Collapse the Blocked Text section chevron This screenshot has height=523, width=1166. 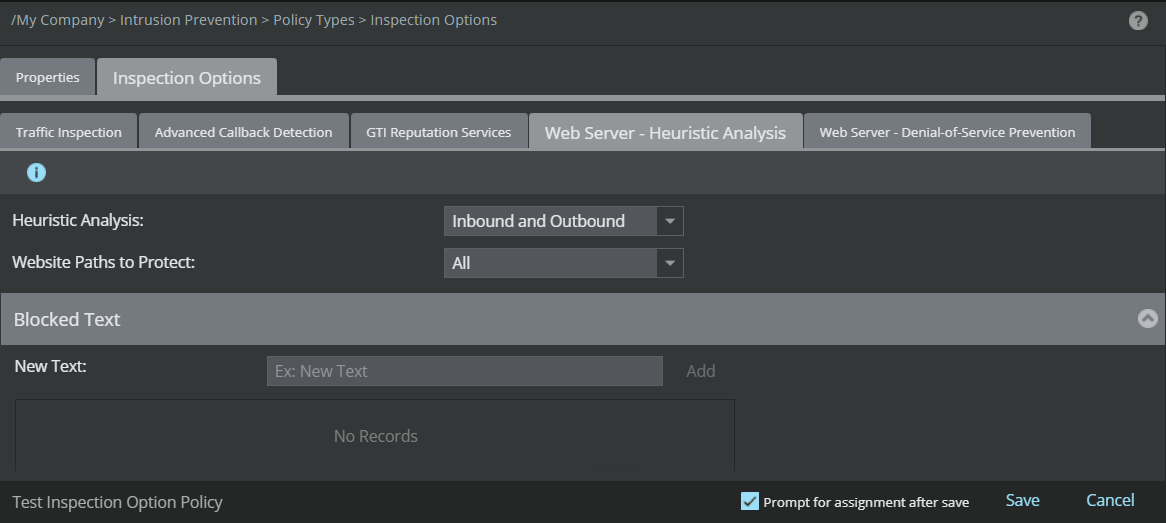(x=1147, y=318)
